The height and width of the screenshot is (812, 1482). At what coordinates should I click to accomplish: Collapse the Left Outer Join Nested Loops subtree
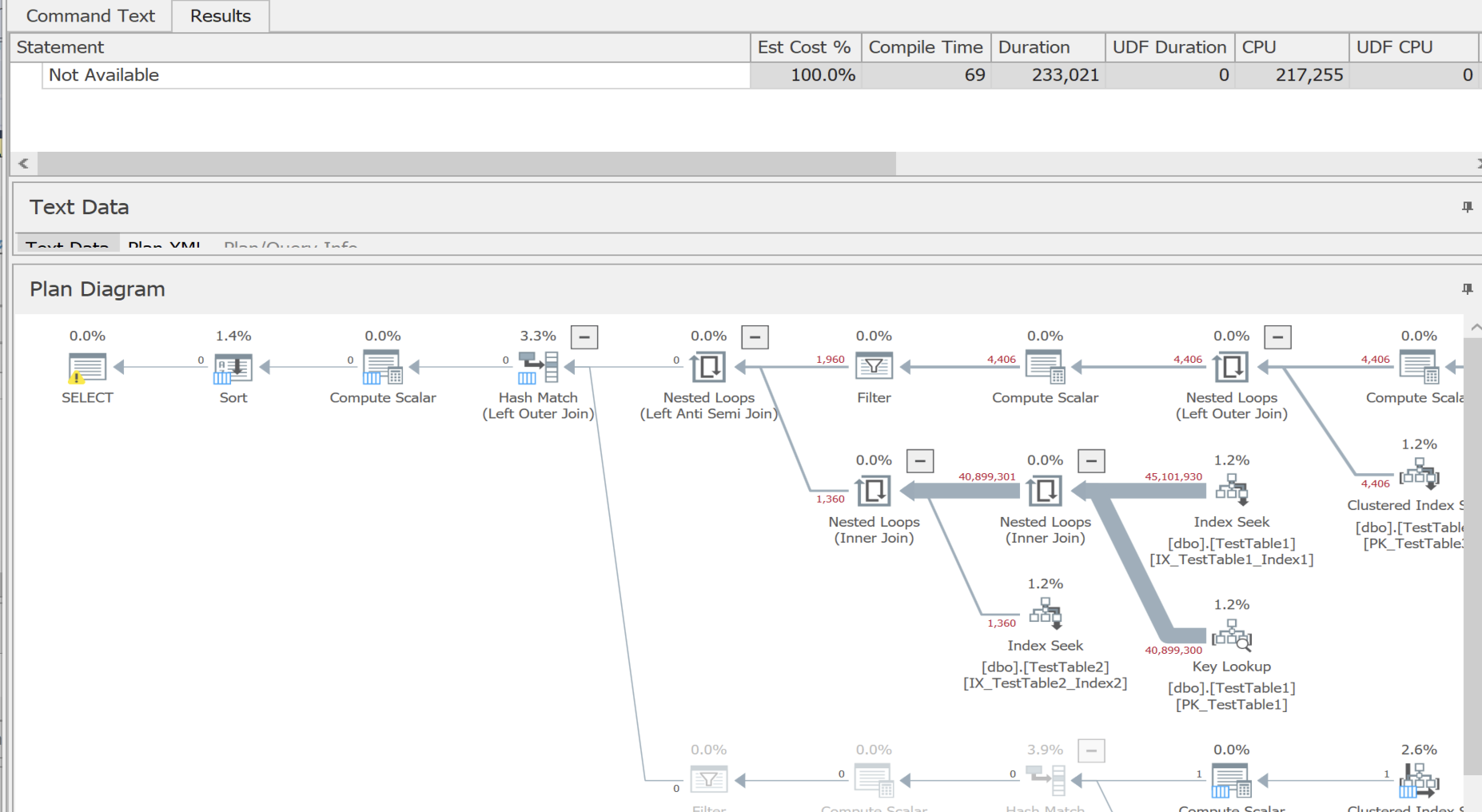pos(1277,337)
